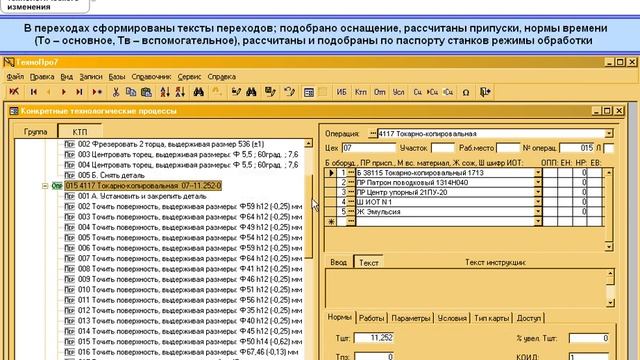
Task: Click the Тшт field showing 11,252
Action: click(374, 338)
